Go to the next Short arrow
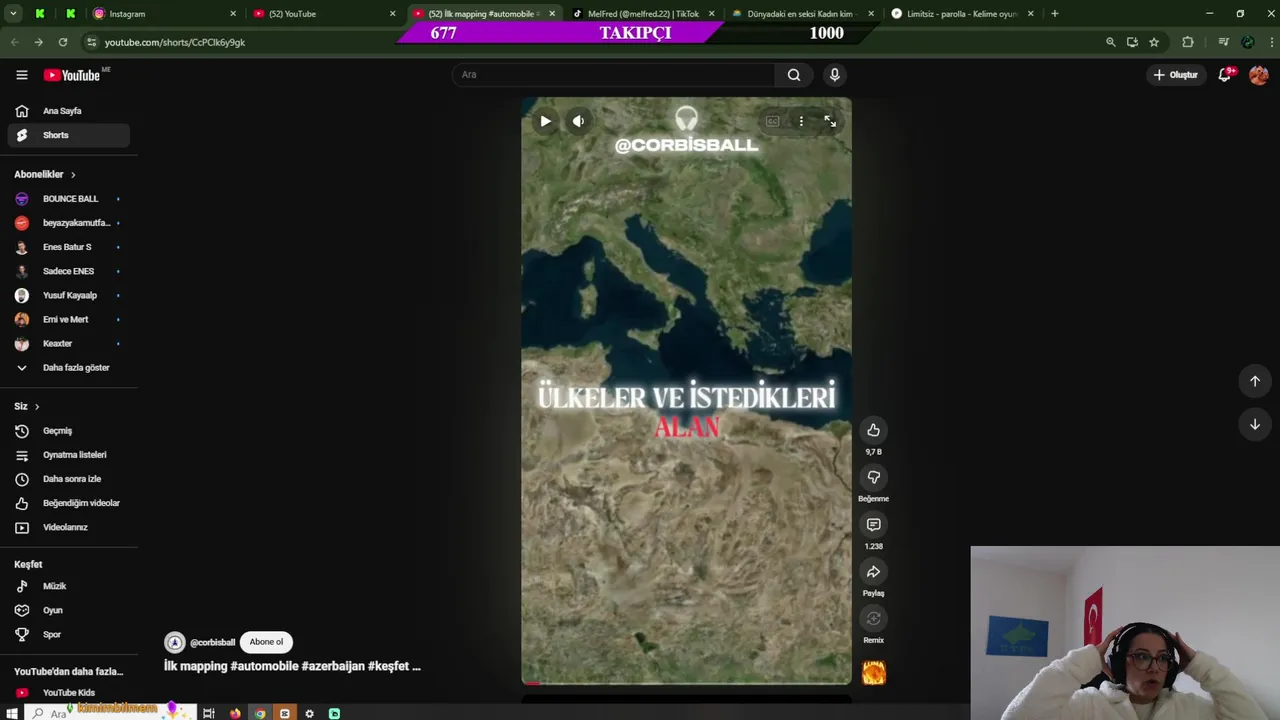 [1255, 424]
